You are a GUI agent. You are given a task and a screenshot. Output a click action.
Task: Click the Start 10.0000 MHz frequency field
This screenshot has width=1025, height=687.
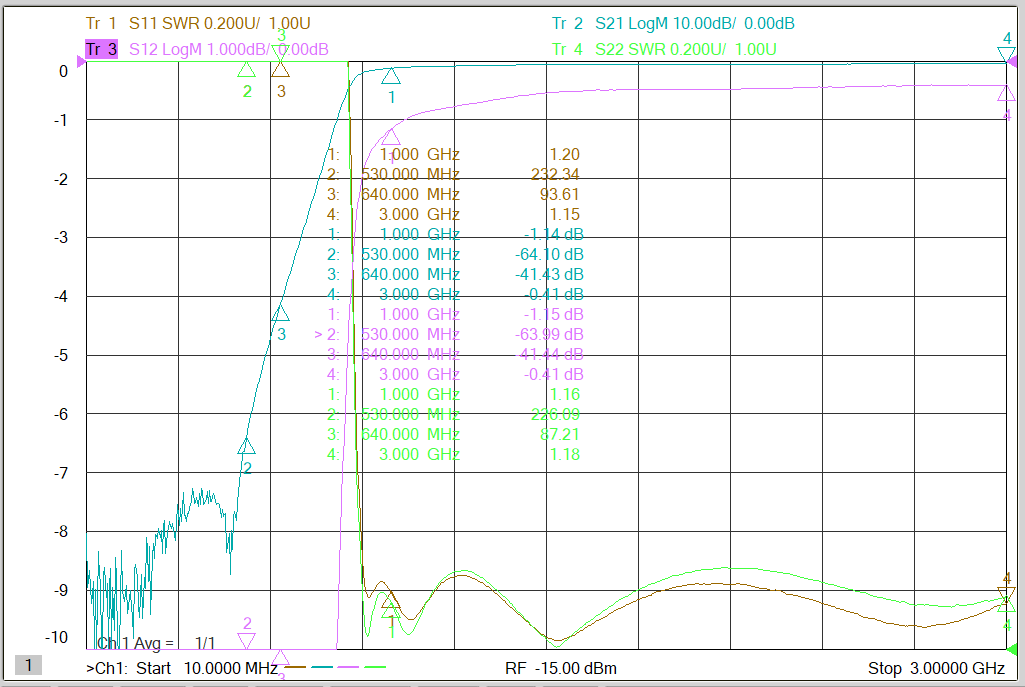click(182, 669)
